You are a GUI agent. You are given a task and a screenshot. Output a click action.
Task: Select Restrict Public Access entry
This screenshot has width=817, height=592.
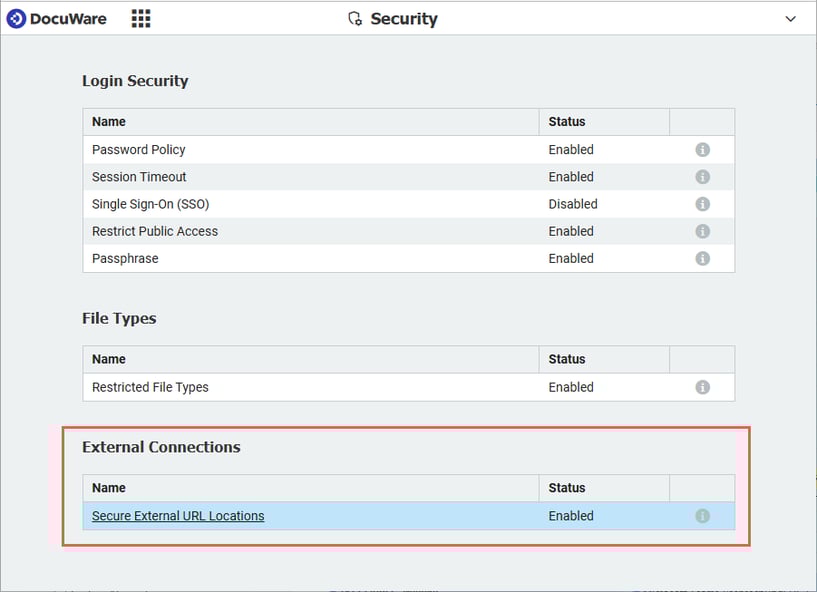click(x=155, y=231)
